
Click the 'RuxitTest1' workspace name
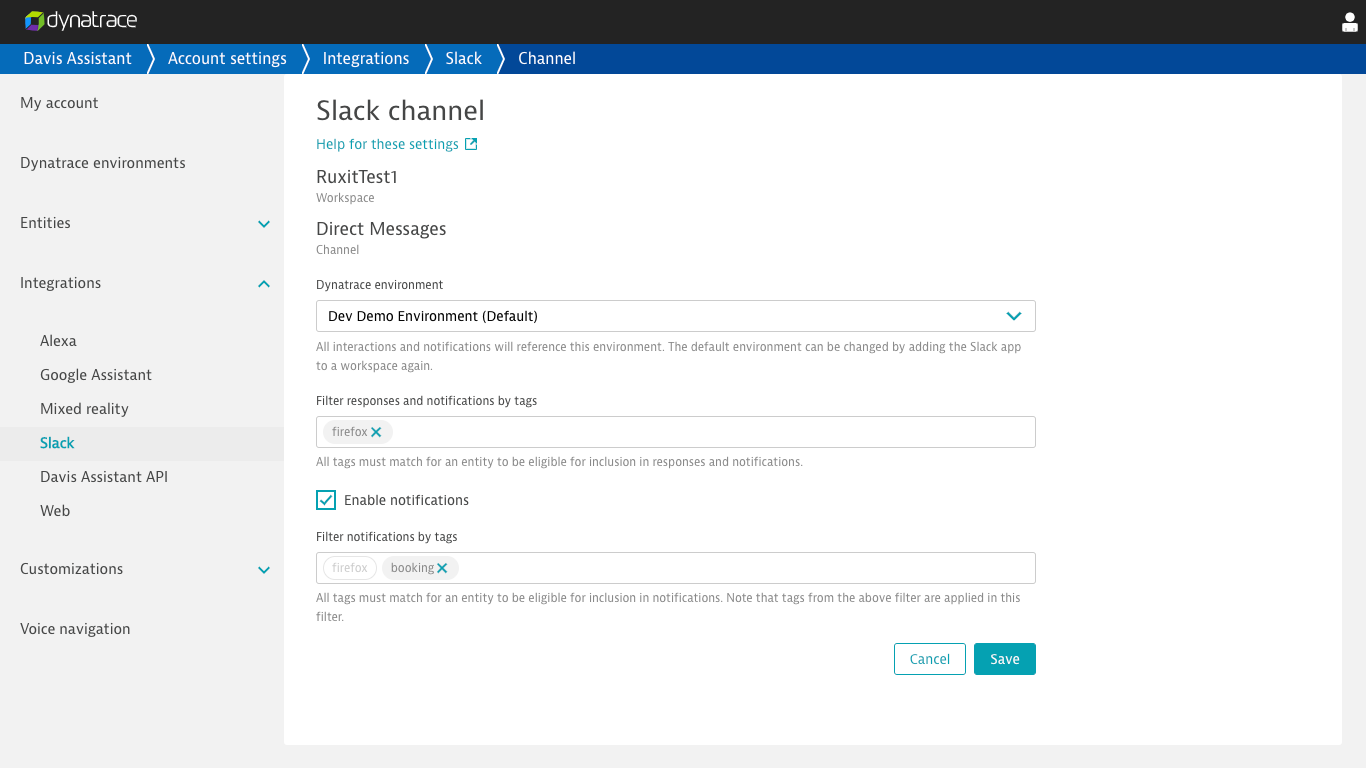[x=357, y=177]
